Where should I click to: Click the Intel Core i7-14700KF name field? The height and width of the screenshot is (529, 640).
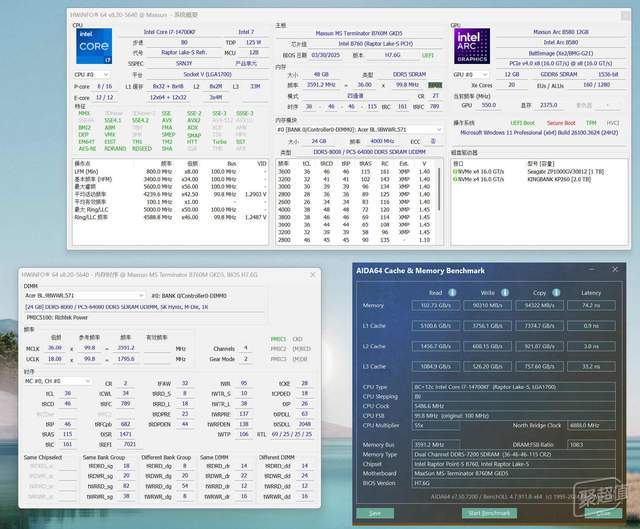coord(169,32)
